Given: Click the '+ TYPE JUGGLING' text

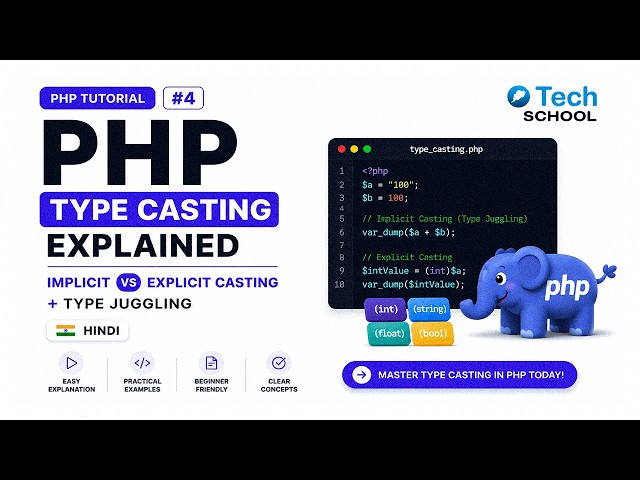Looking at the screenshot, I should coord(120,304).
